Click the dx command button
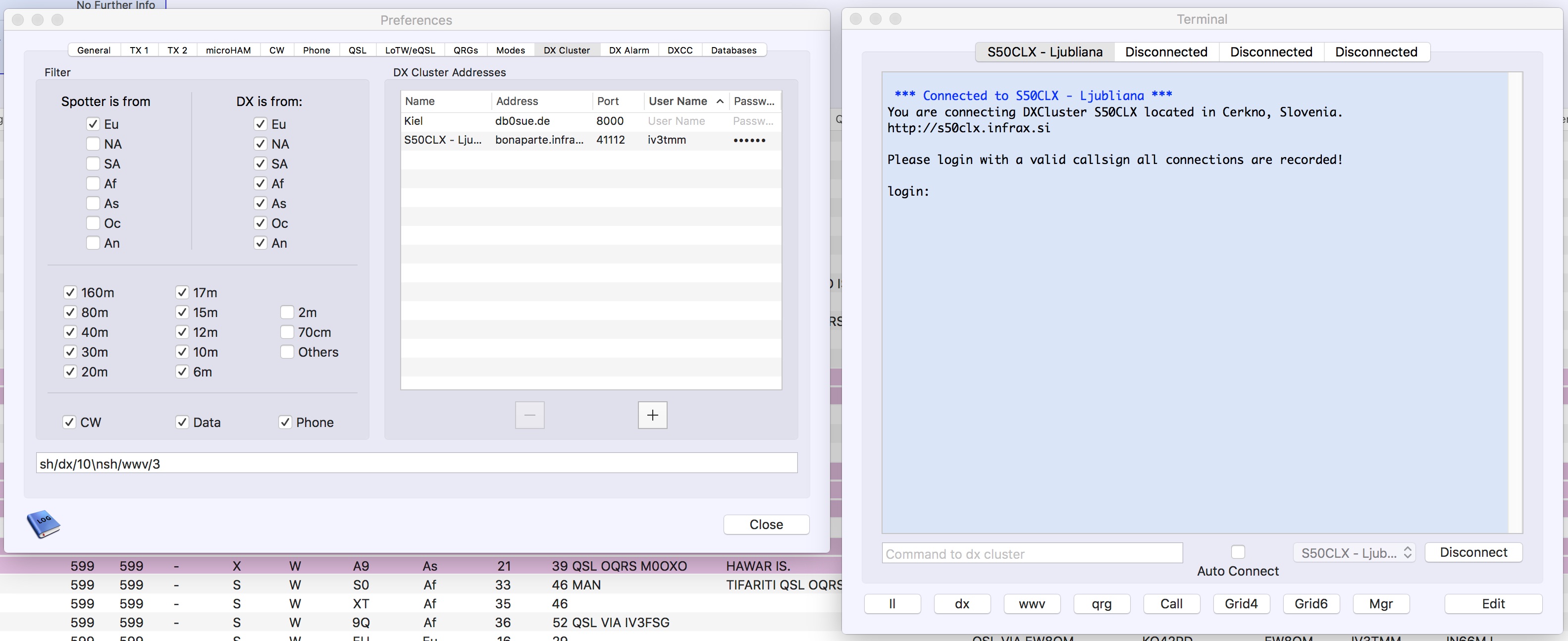Viewport: 1568px width, 641px height. tap(962, 604)
